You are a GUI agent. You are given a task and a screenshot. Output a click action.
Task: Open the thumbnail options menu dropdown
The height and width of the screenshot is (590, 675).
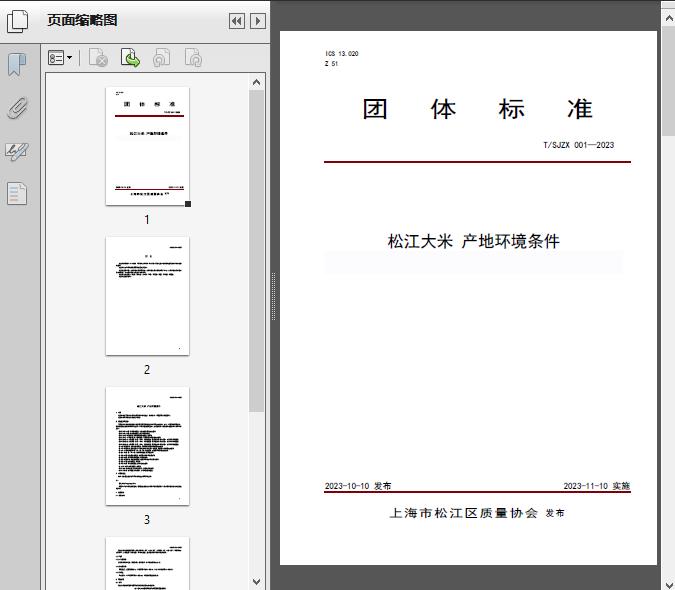pos(60,58)
